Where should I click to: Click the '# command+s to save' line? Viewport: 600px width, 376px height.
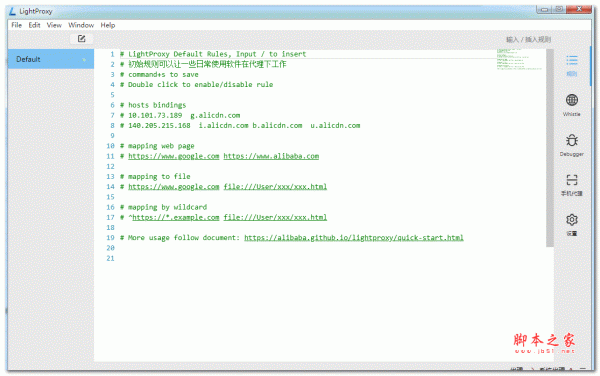click(x=159, y=75)
